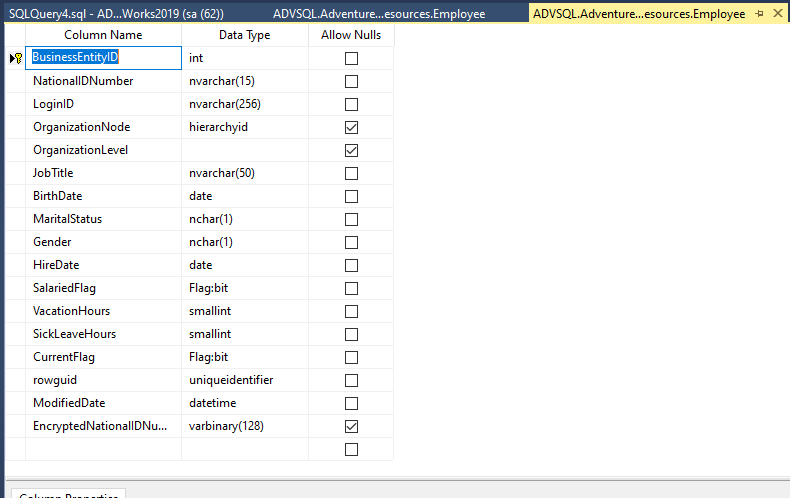Toggle Allow Nulls for LoginID
The image size is (790, 498).
coord(351,104)
